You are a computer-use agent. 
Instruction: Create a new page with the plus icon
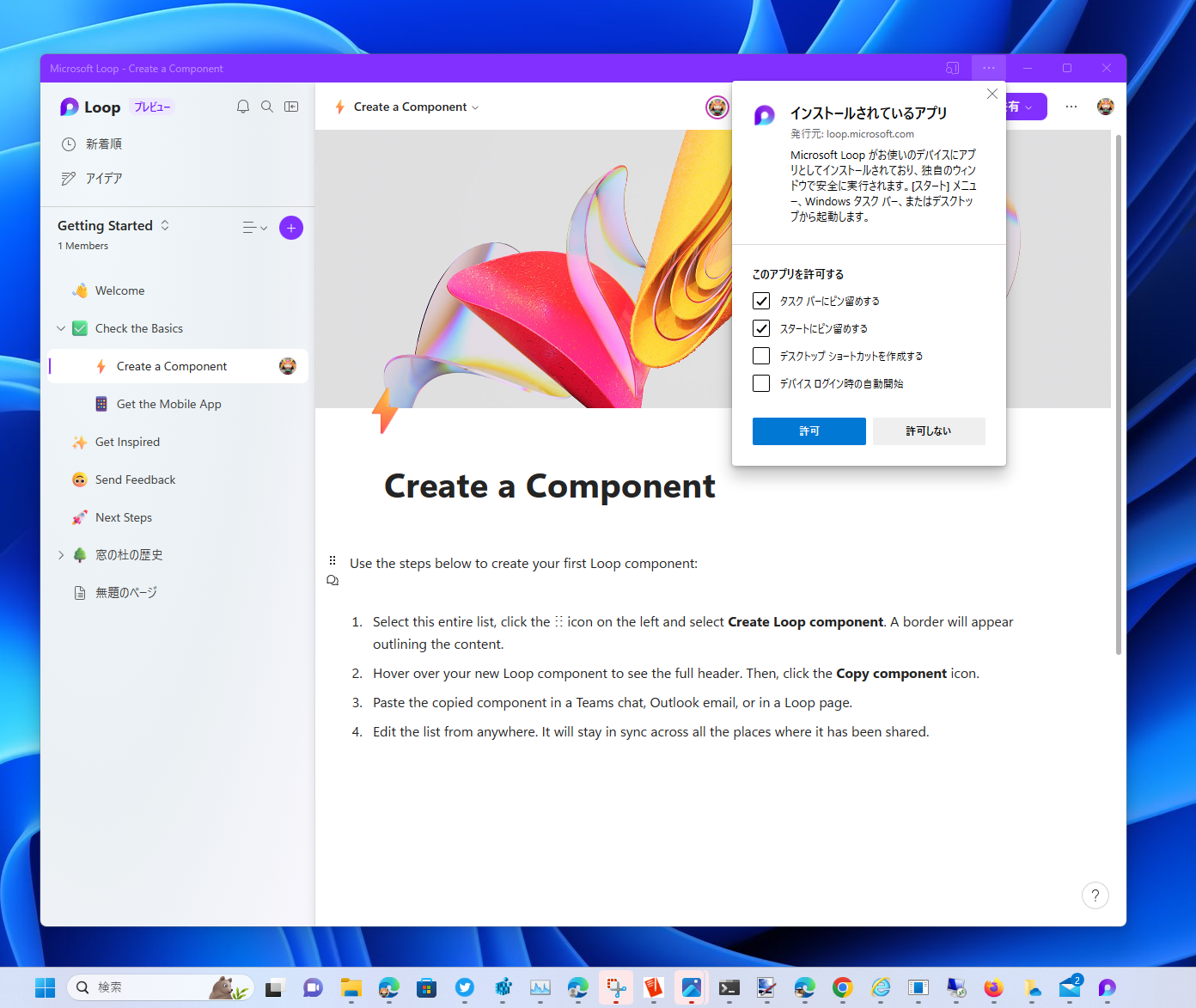pos(290,228)
